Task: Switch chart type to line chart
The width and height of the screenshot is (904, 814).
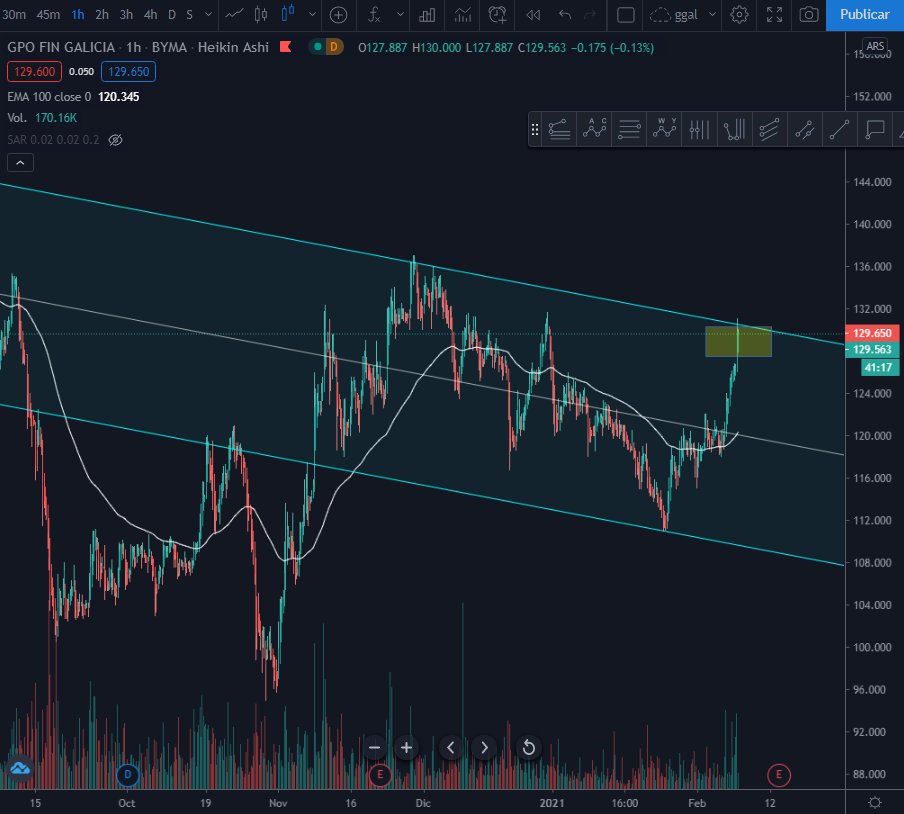Action: (x=233, y=14)
